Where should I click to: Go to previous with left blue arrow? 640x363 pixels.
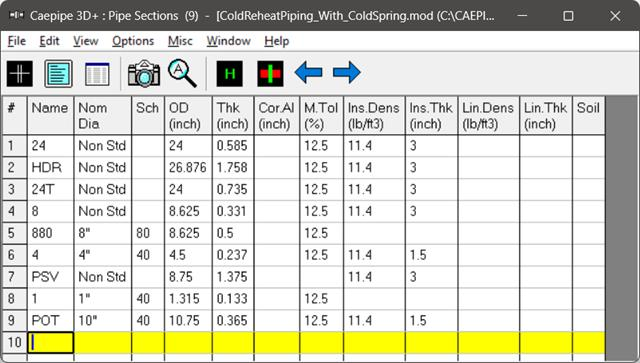click(x=309, y=73)
